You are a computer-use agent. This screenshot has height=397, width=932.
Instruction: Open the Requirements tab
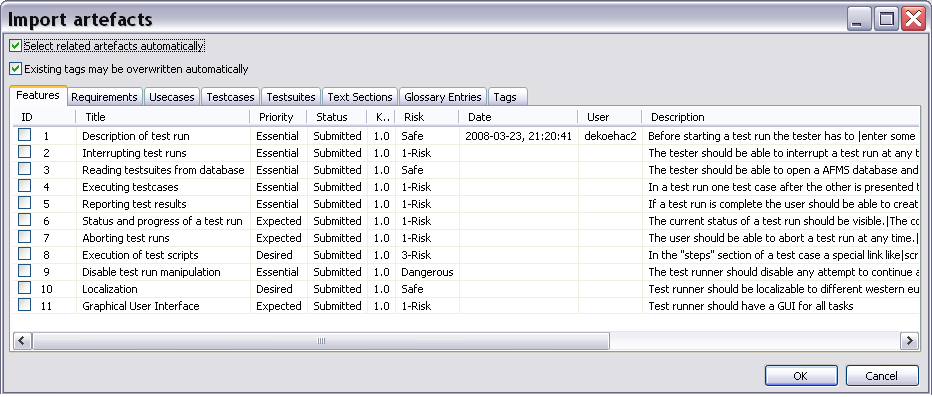pos(105,97)
